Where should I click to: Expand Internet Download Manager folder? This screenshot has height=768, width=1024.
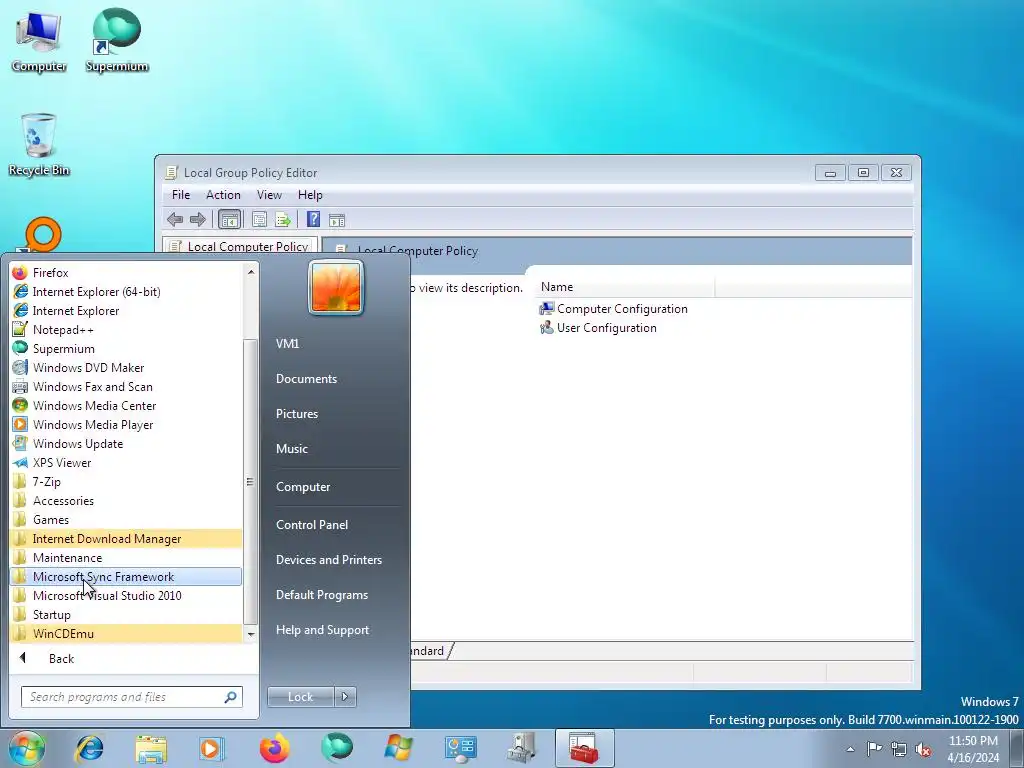coord(126,538)
